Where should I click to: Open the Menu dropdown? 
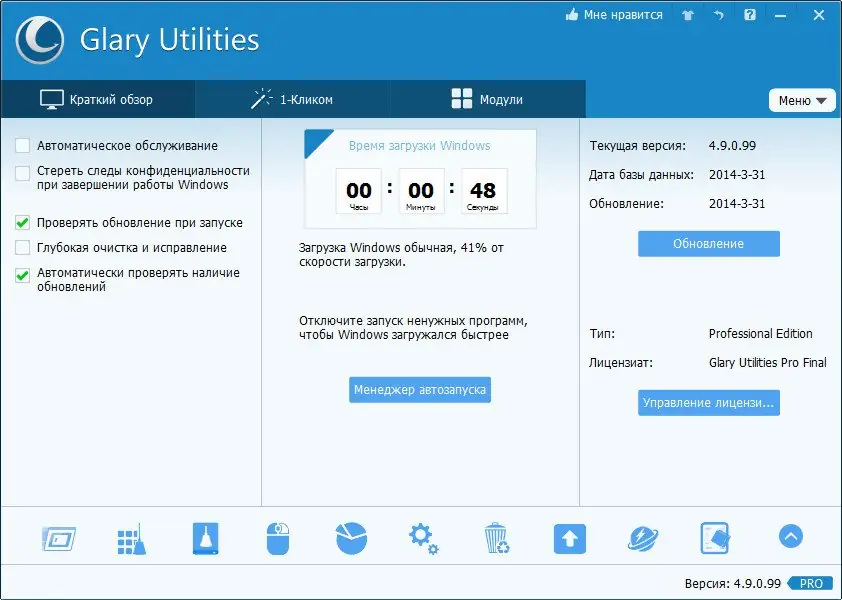tap(802, 100)
